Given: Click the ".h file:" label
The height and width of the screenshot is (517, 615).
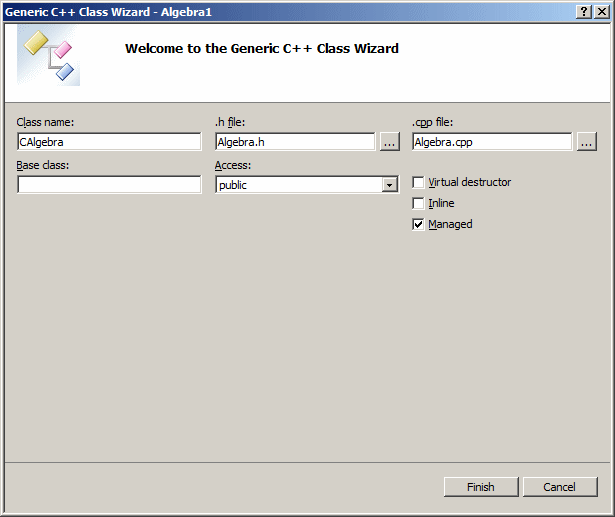Looking at the screenshot, I should (x=230, y=122).
